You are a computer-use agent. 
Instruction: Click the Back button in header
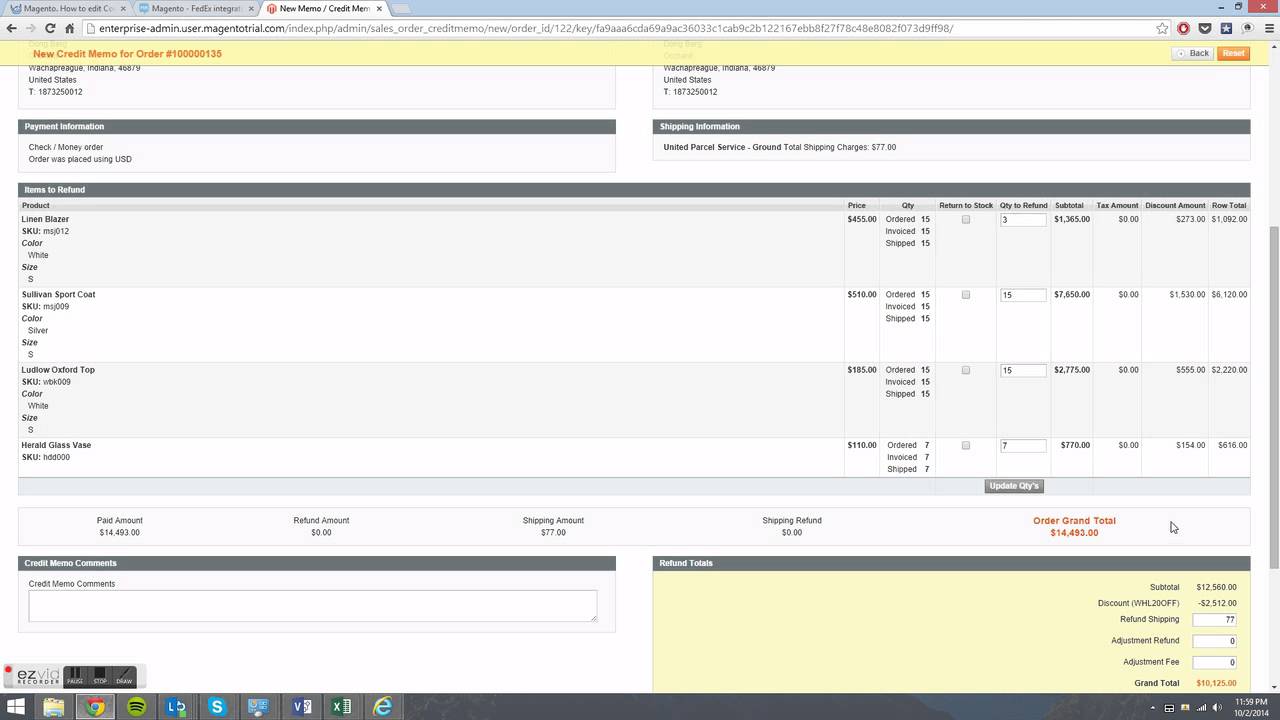click(x=1193, y=53)
